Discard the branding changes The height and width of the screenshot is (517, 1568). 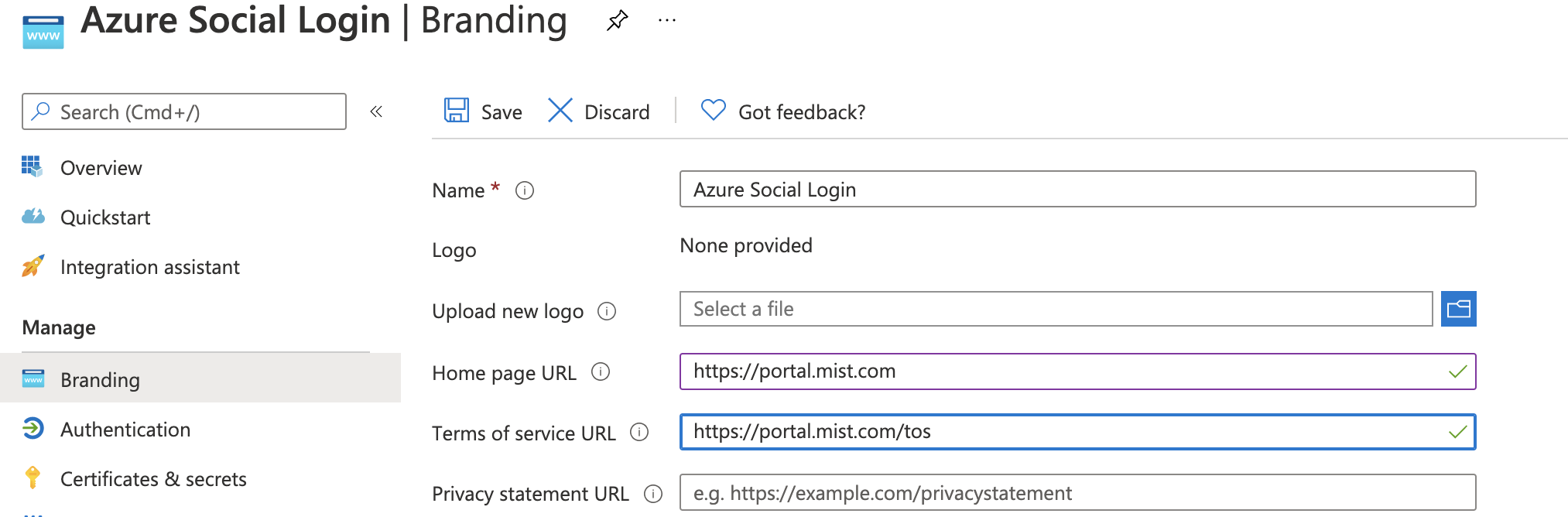pos(599,111)
